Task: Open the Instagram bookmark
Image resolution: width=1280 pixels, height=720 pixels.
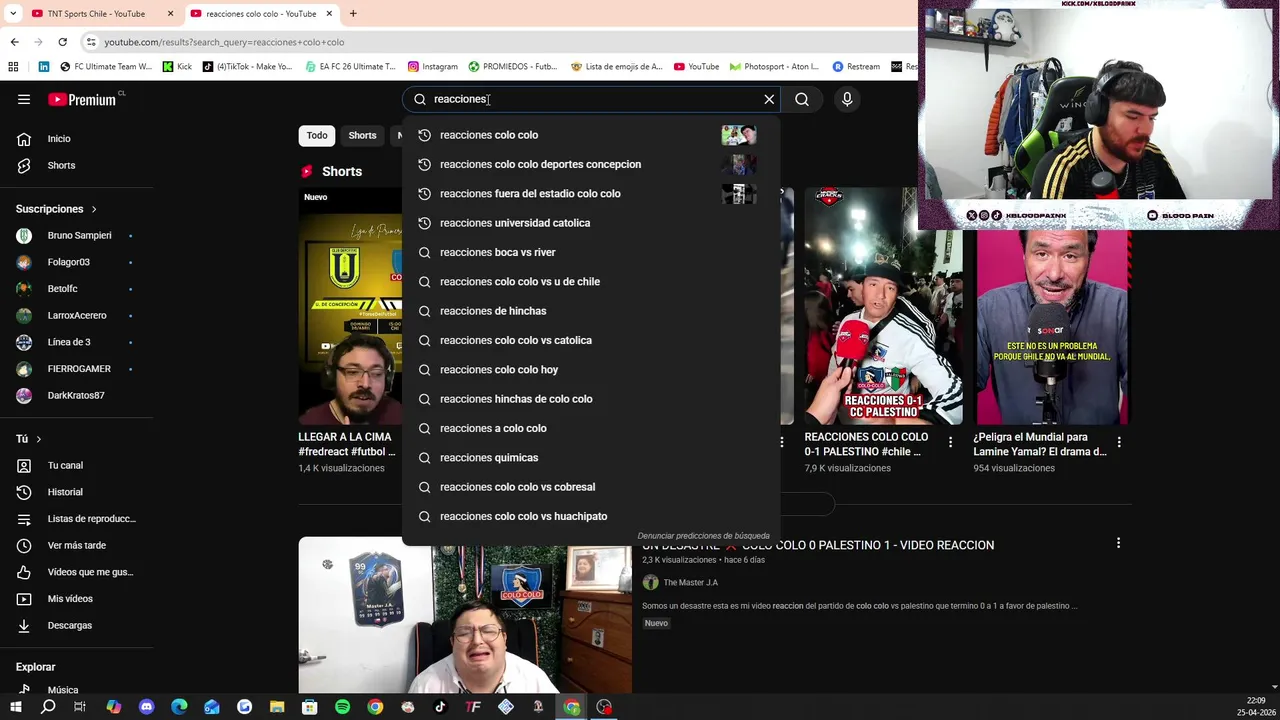Action: 432,67
